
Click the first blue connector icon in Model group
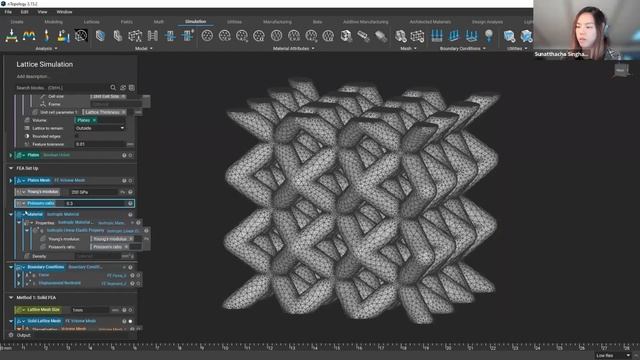[170, 36]
